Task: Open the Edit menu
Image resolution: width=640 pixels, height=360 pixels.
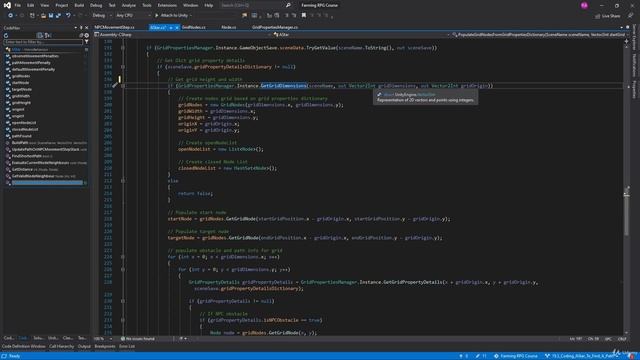Action: 31,5
